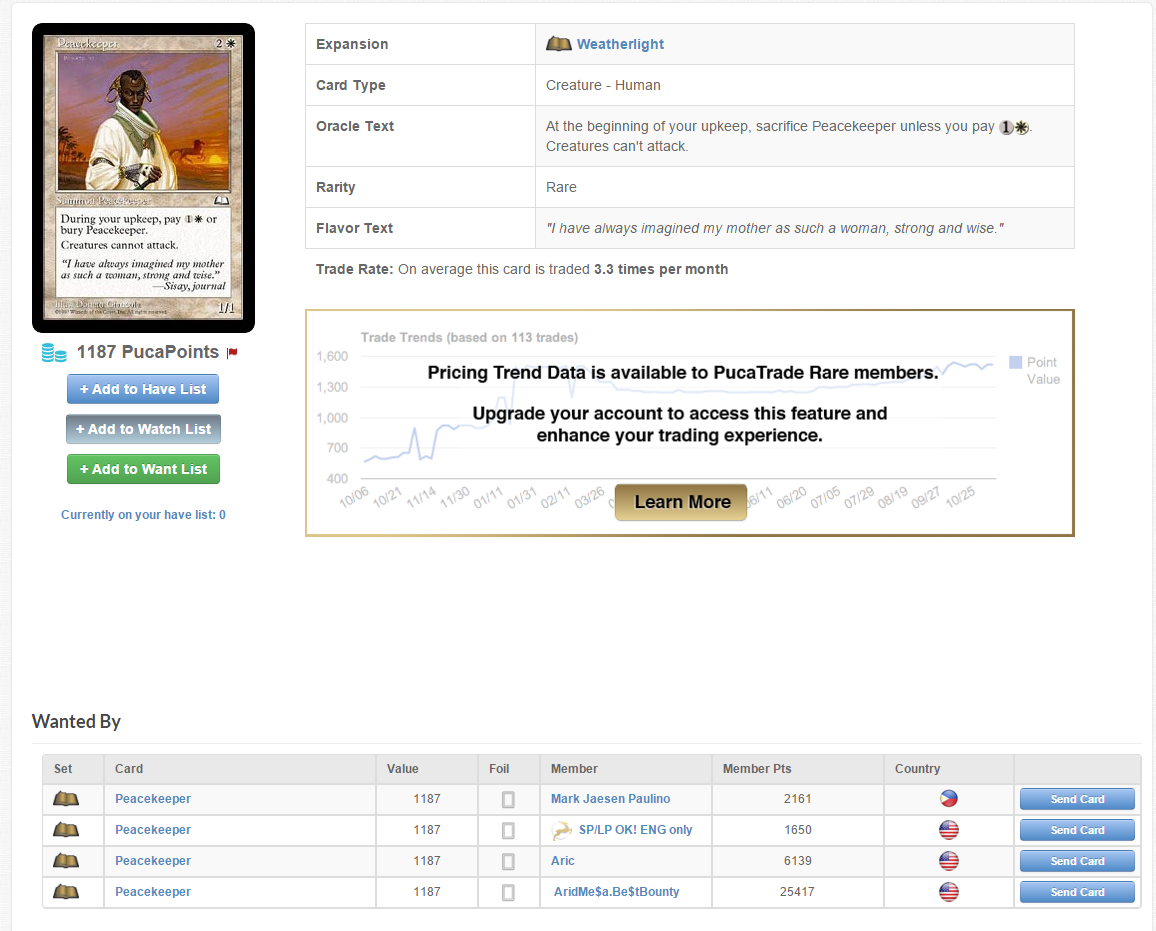The height and width of the screenshot is (931, 1156).
Task: Click the blue PucaPoints coin stack icon
Action: click(54, 353)
